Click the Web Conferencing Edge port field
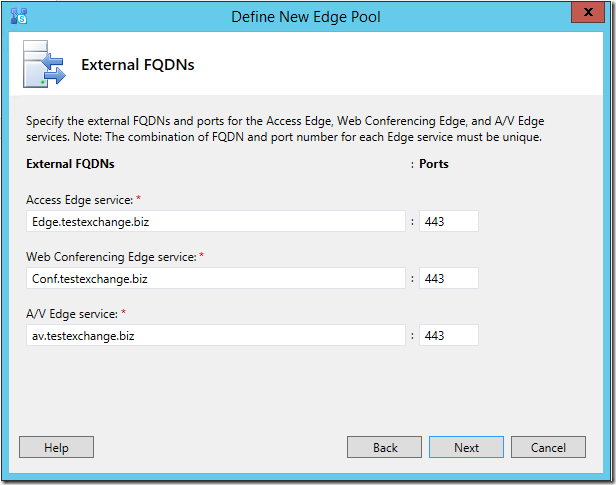The image size is (616, 485). click(449, 278)
